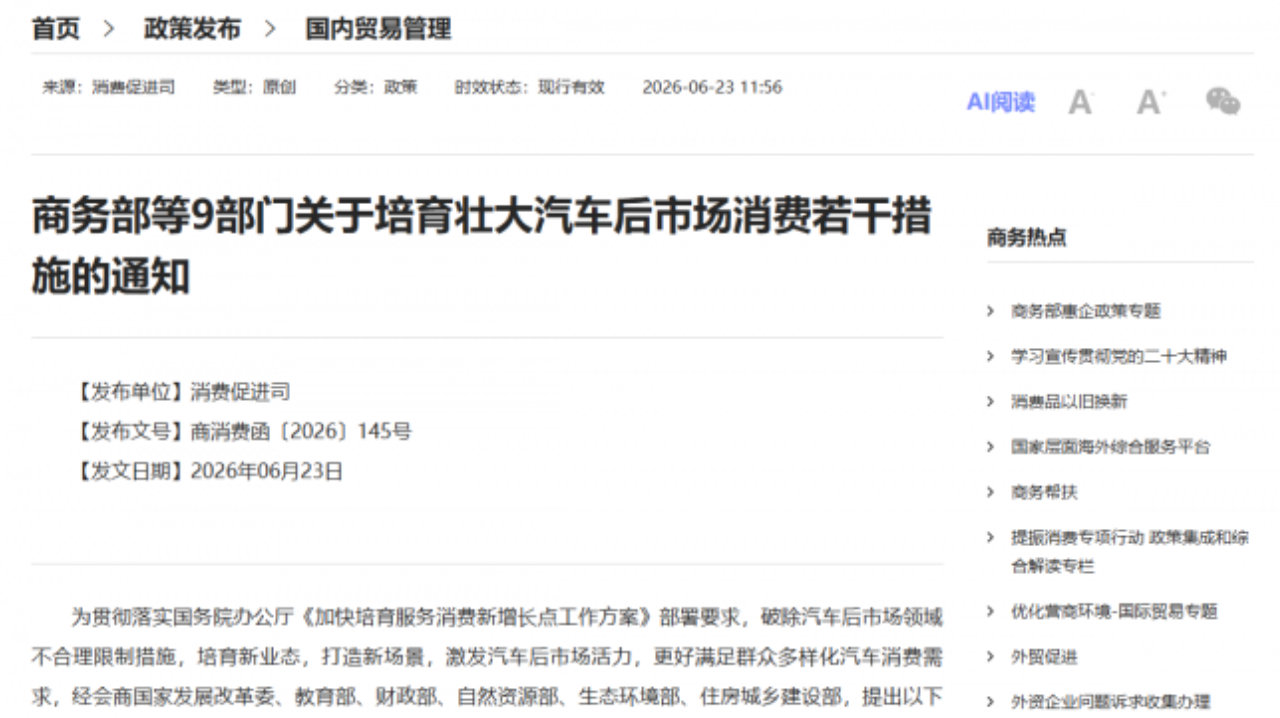
Task: Open 国内贸易管理 breadcrumb link
Action: pyautogui.click(x=378, y=29)
